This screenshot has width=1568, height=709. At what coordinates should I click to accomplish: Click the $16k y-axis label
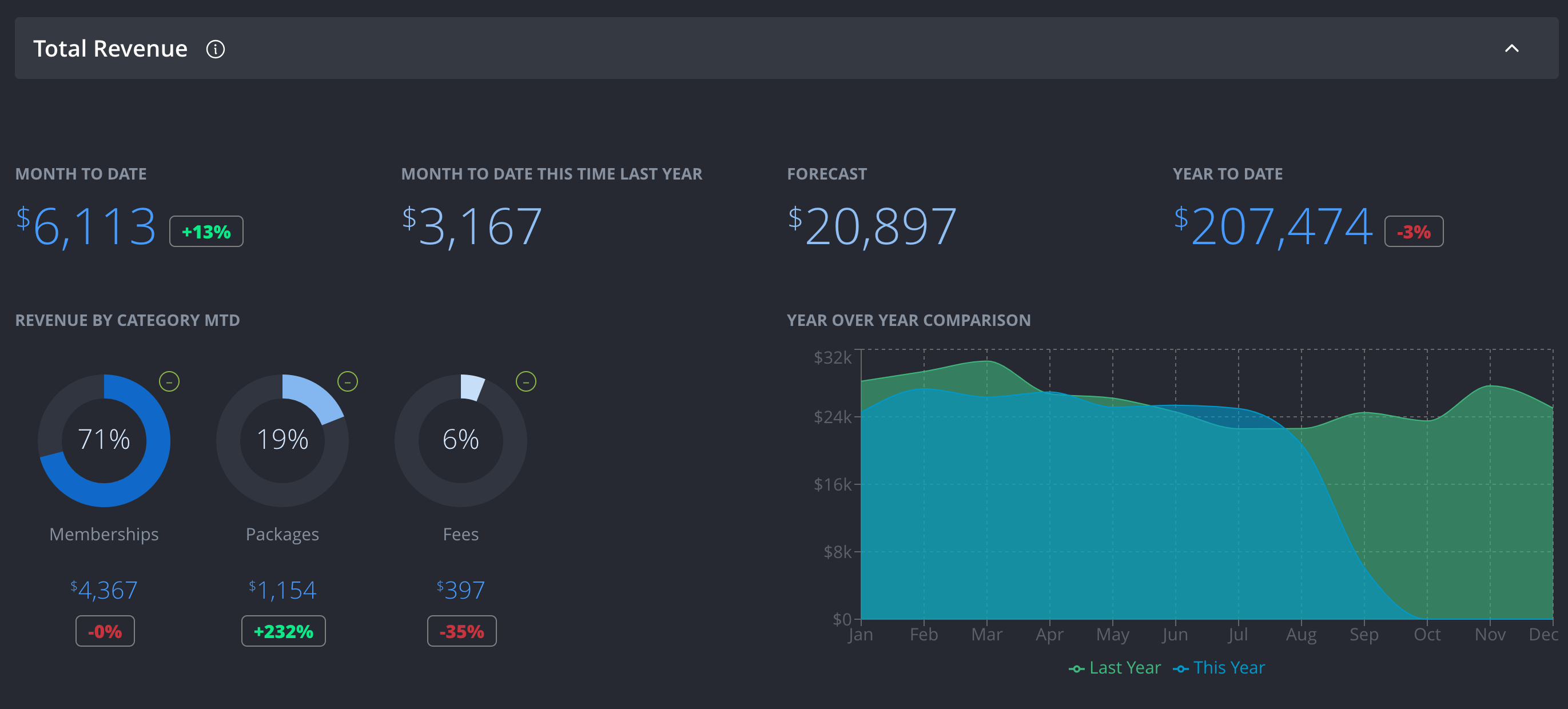(x=833, y=484)
